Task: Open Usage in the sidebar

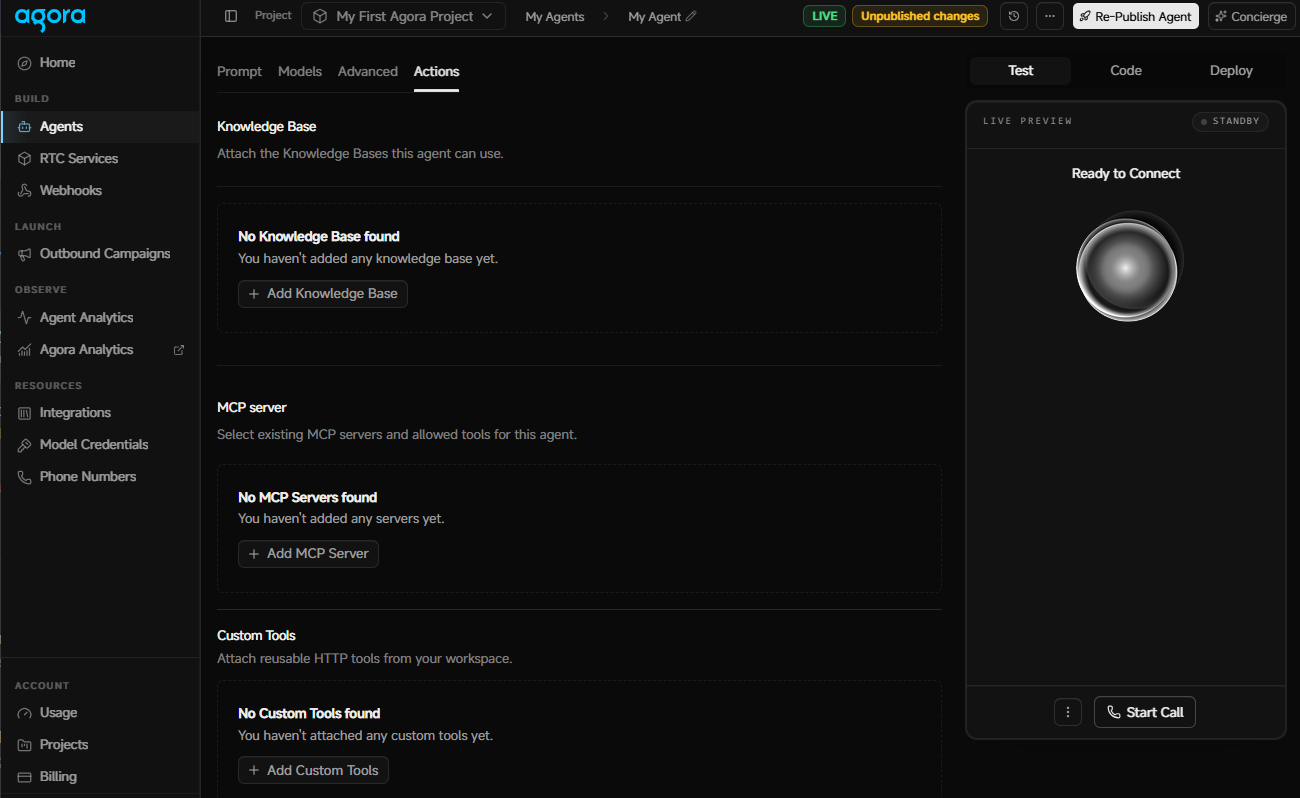Action: (100, 713)
